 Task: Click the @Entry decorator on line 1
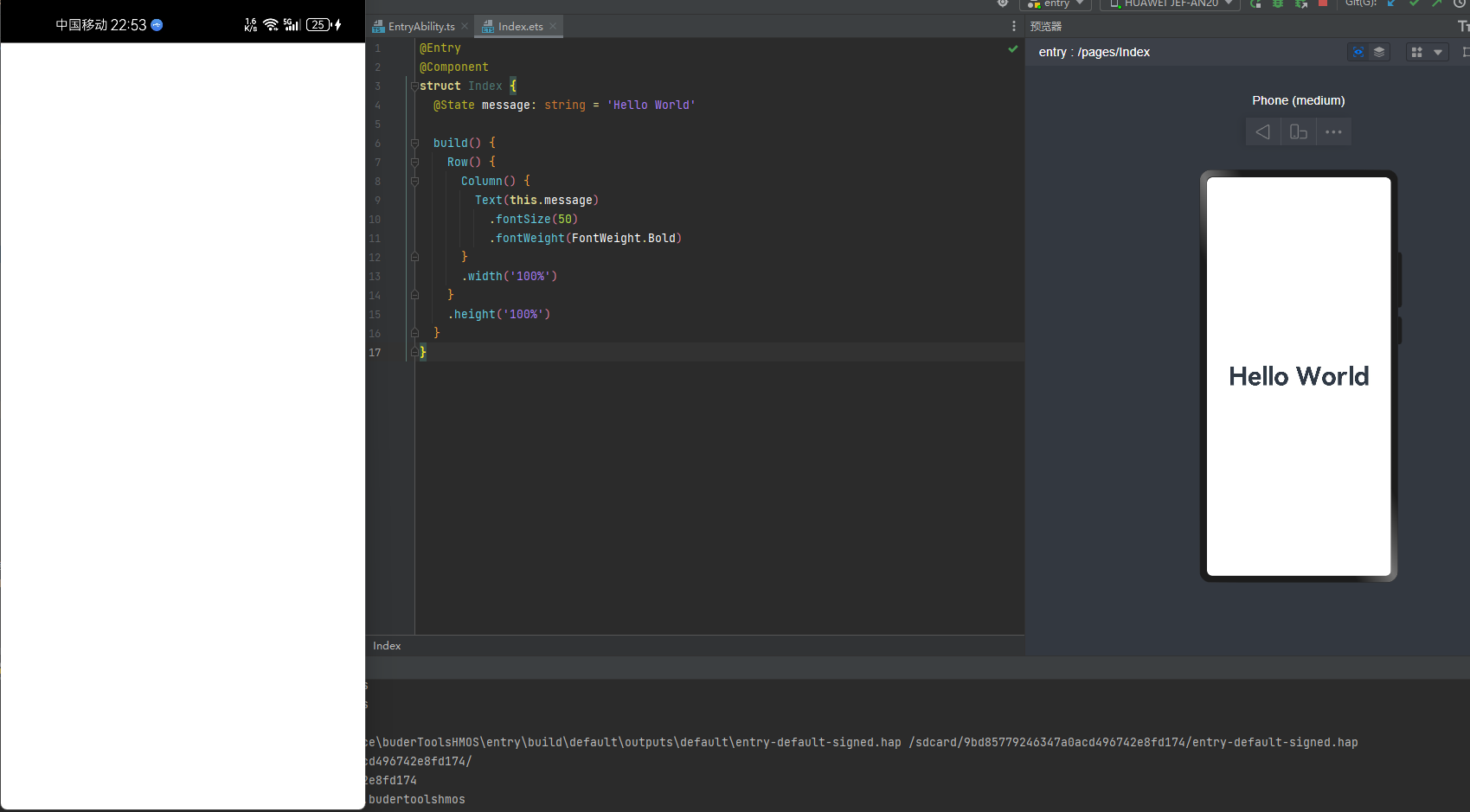click(440, 48)
